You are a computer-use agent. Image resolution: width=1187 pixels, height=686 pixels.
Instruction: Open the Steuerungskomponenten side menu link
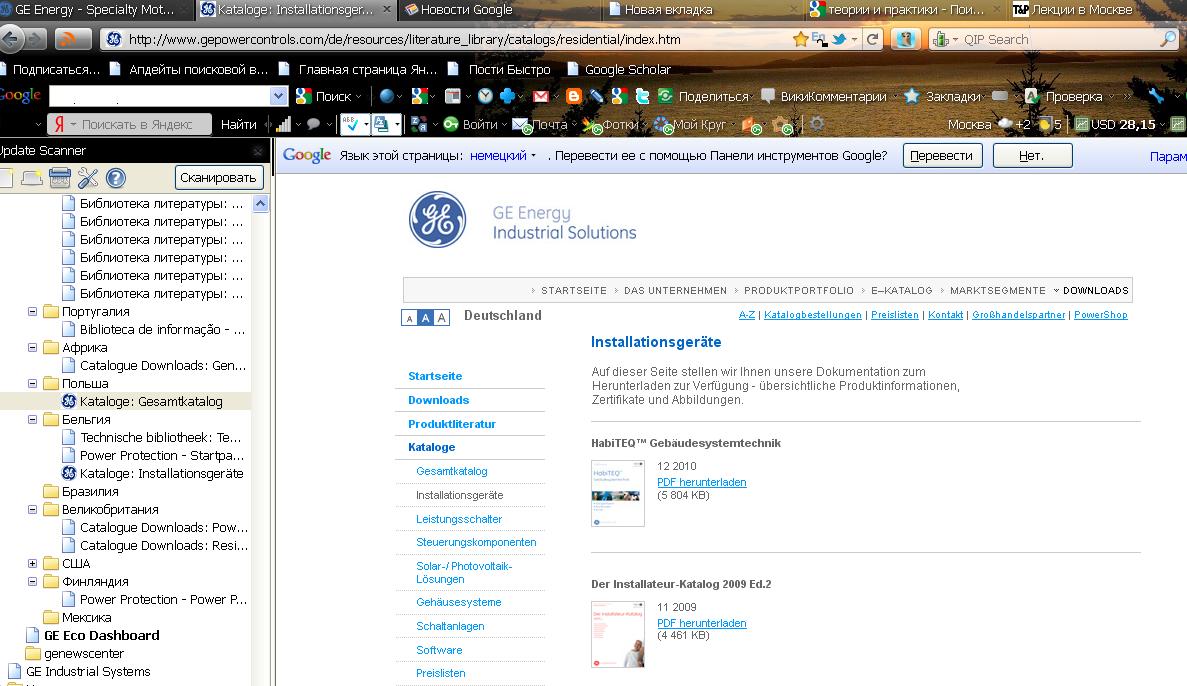pyautogui.click(x=476, y=543)
